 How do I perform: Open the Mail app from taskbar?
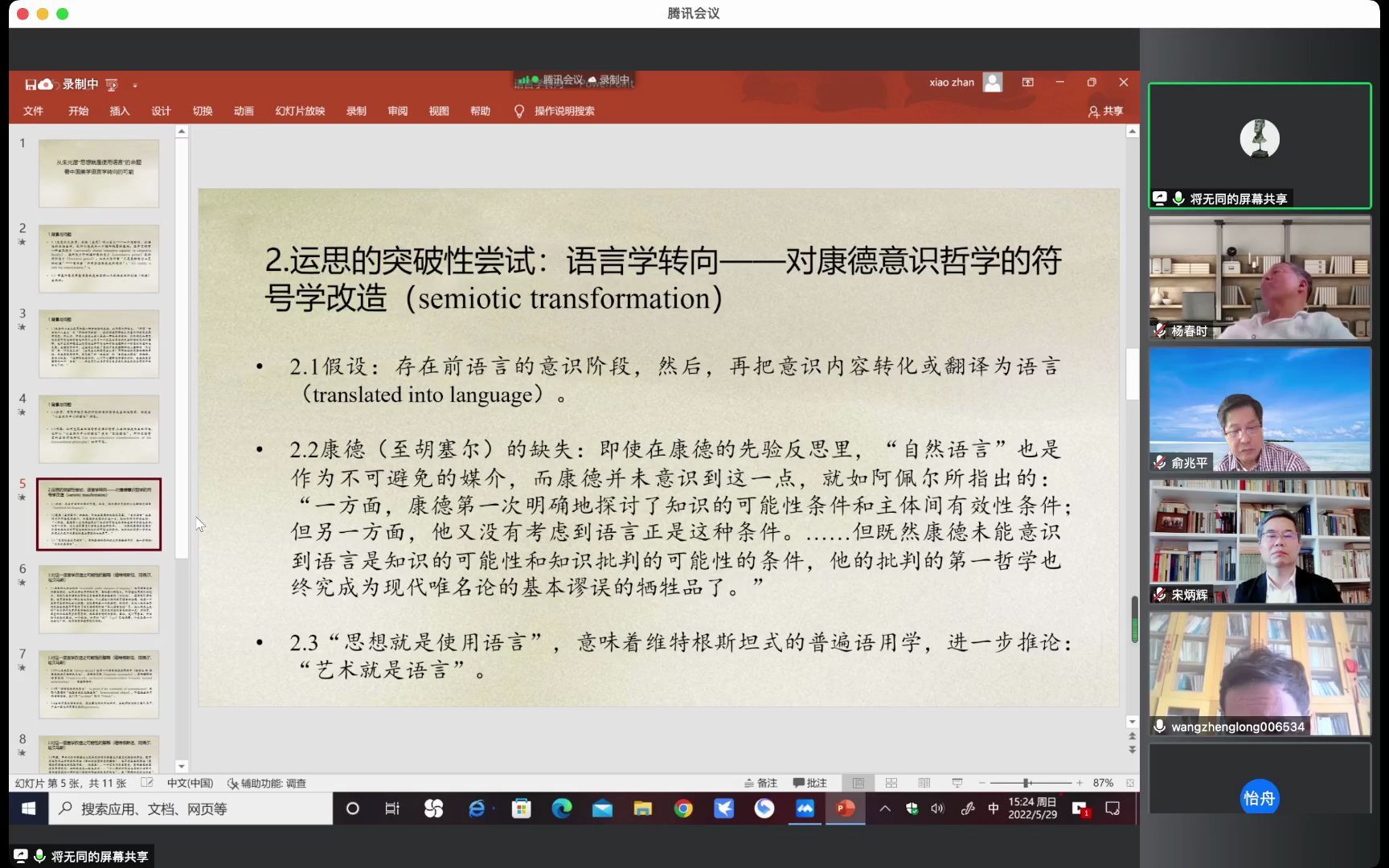(x=602, y=809)
